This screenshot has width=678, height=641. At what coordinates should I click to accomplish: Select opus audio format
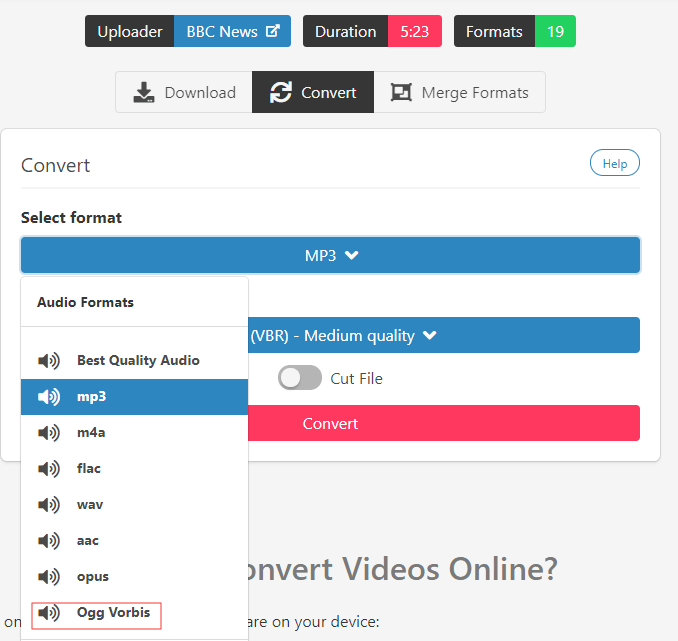pos(134,577)
